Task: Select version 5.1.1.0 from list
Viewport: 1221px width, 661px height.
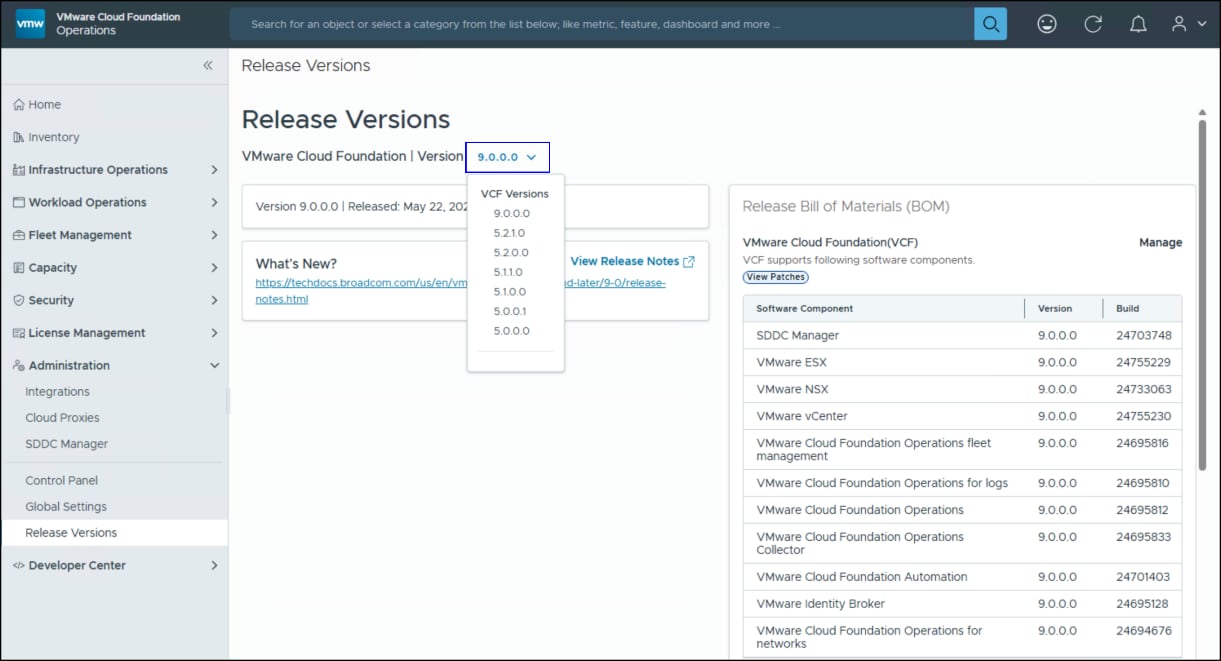Action: click(x=508, y=272)
